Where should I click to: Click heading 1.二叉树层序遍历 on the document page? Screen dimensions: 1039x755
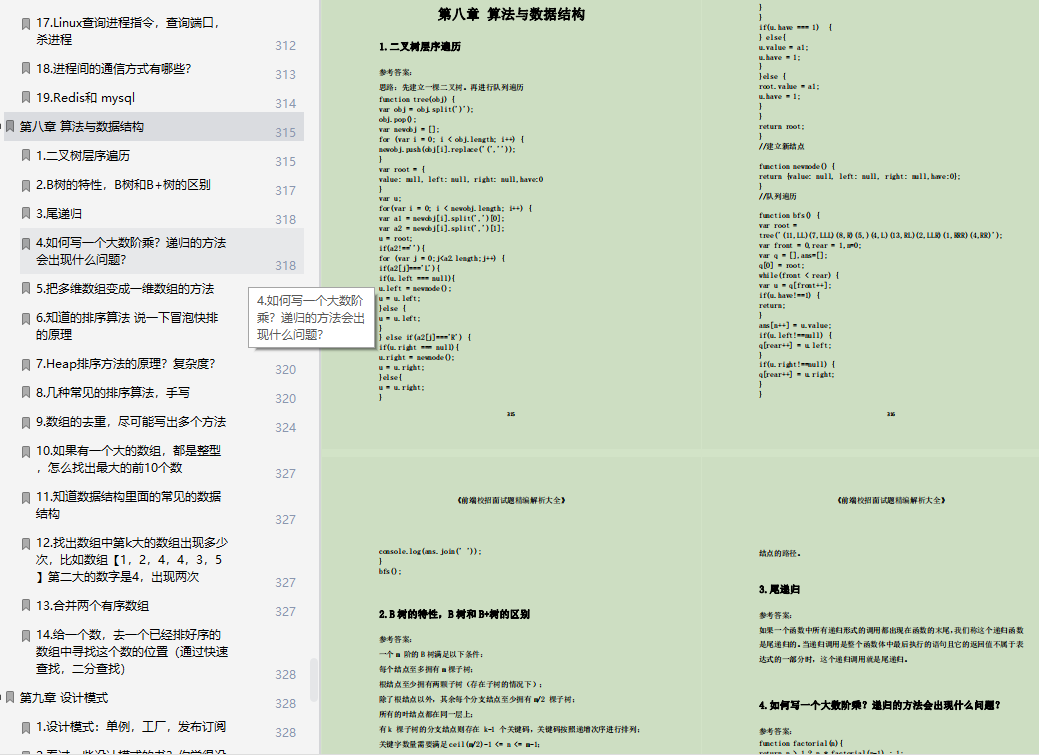point(419,46)
